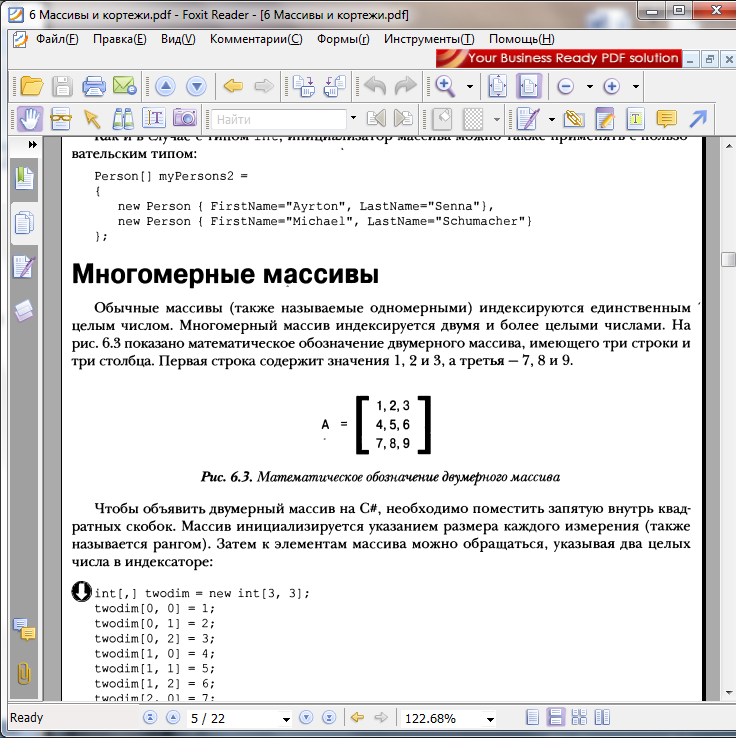Open the Pages thumbnails side panel
Image resolution: width=736 pixels, height=738 pixels.
click(x=24, y=223)
